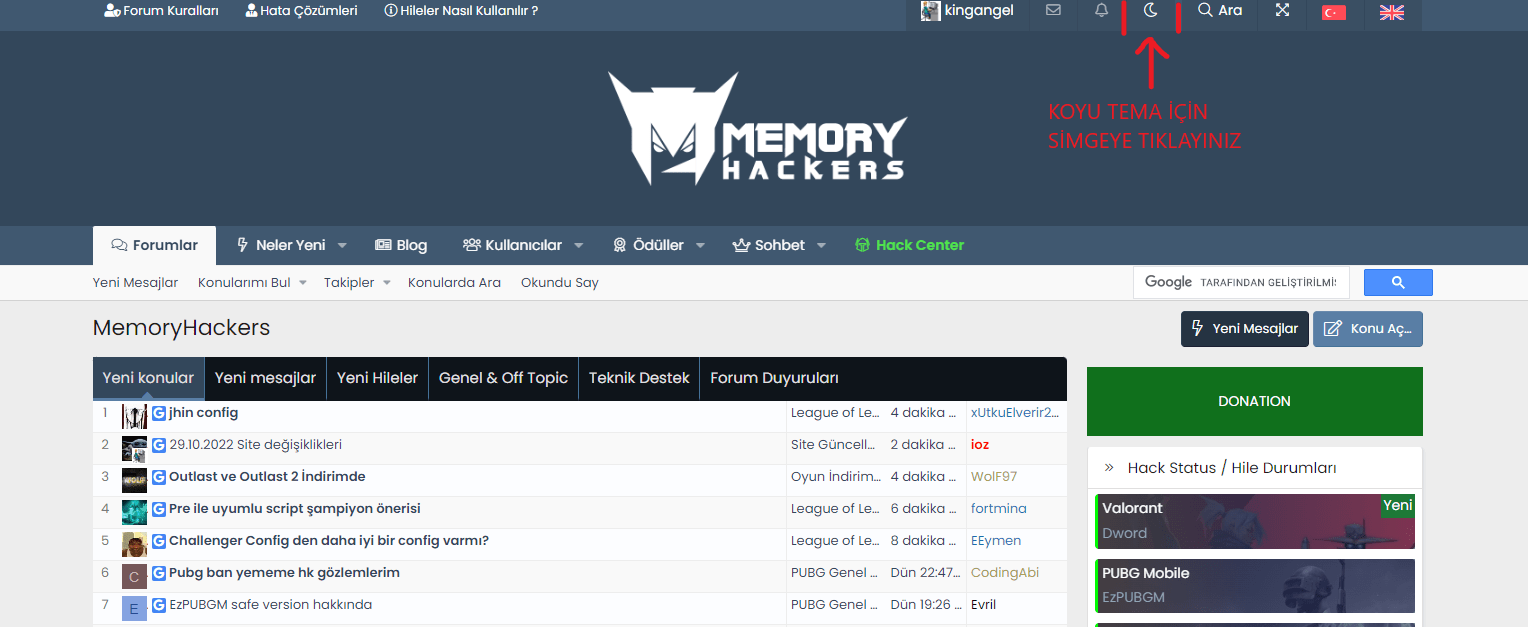The width and height of the screenshot is (1528, 627).
Task: Open the Blog tab
Action: coord(401,245)
